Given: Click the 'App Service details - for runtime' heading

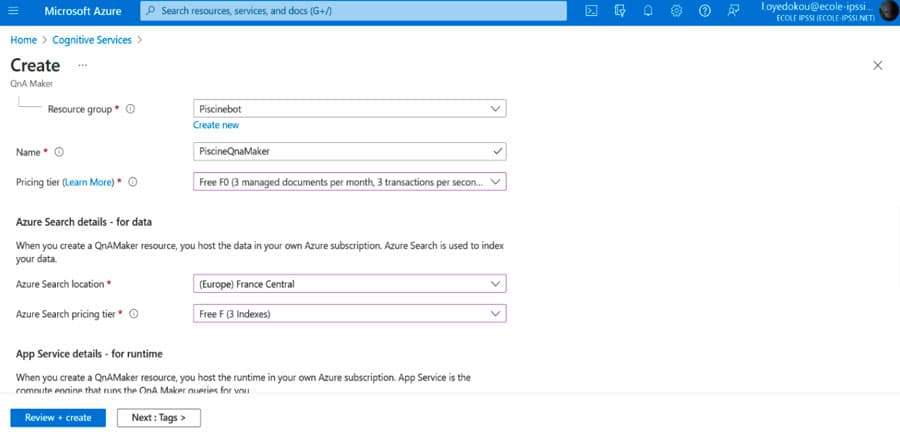Looking at the screenshot, I should point(89,354).
